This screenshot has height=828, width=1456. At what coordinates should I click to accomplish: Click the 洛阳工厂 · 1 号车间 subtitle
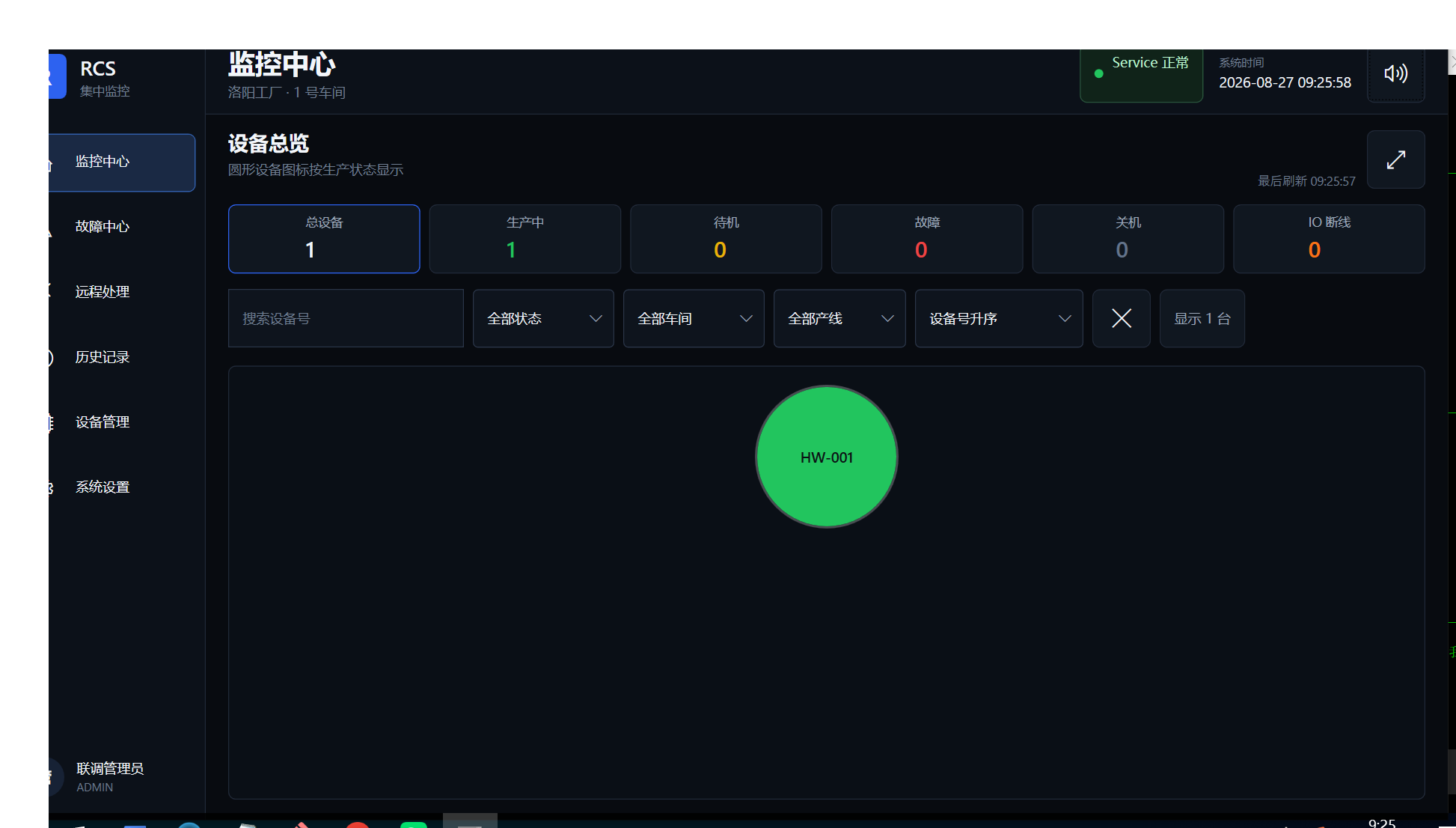(x=287, y=92)
